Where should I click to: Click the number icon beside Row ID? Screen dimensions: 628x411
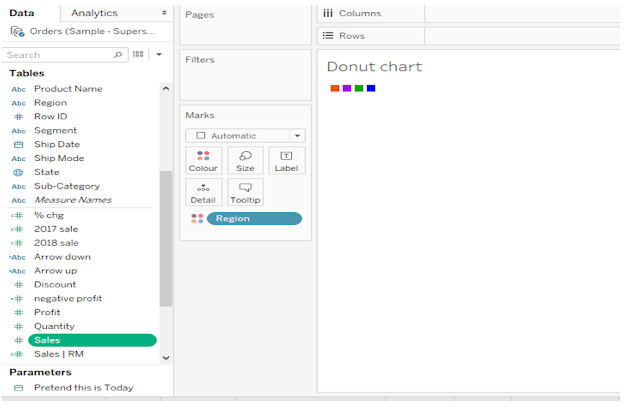(x=18, y=117)
